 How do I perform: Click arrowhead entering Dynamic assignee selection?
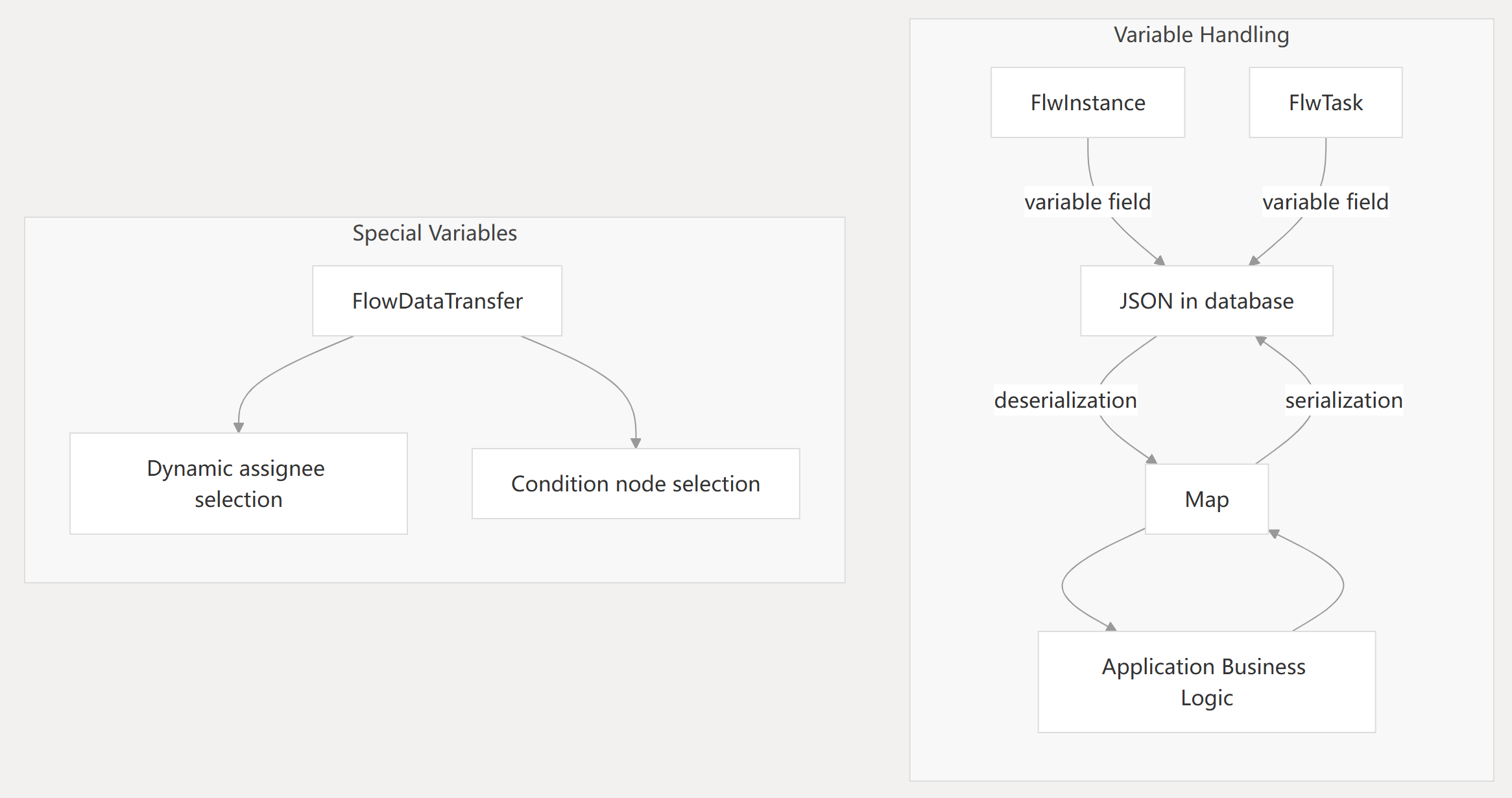(239, 427)
